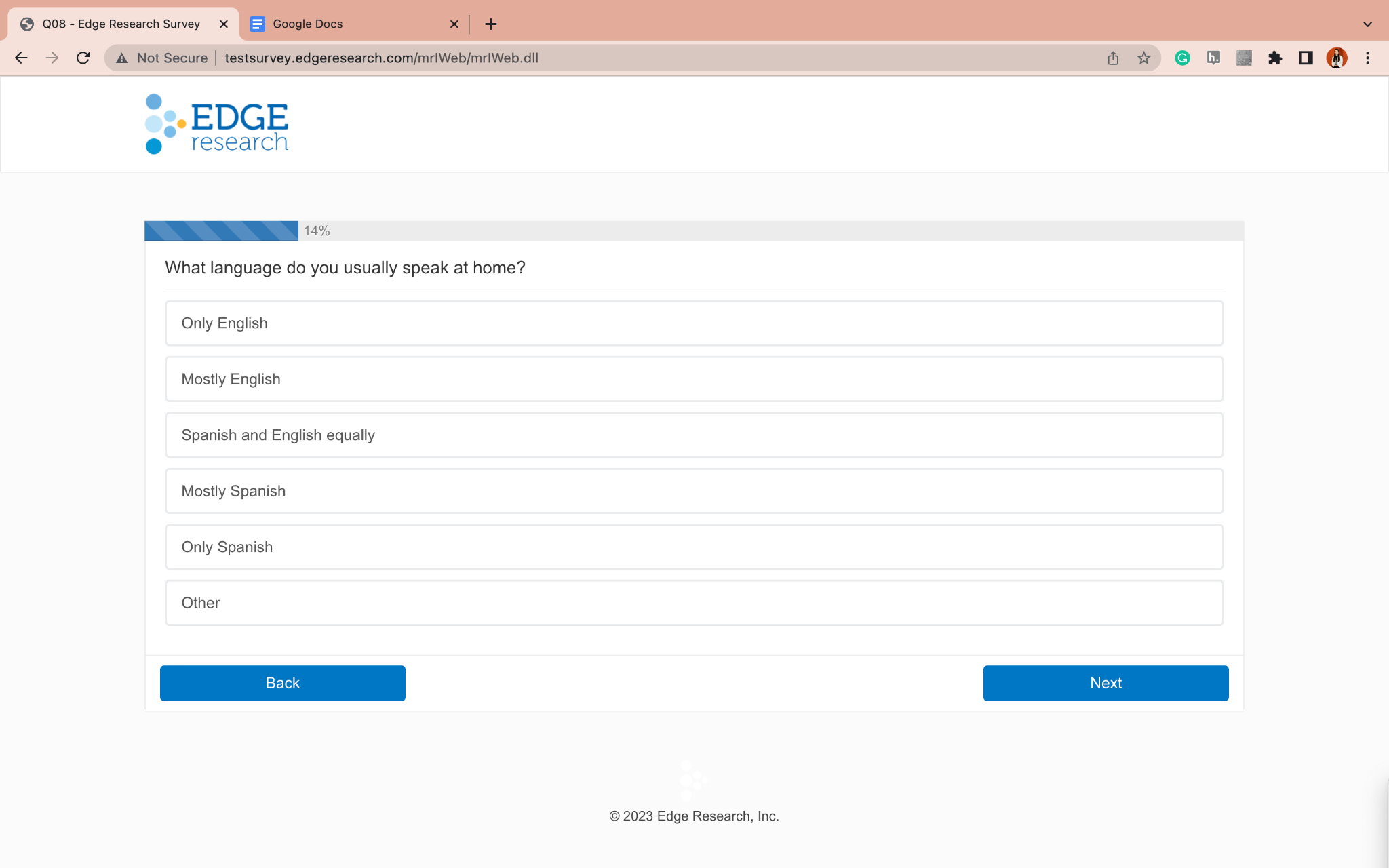Click the Not Secure warning icon
The image size is (1389, 868).
pyautogui.click(x=122, y=58)
